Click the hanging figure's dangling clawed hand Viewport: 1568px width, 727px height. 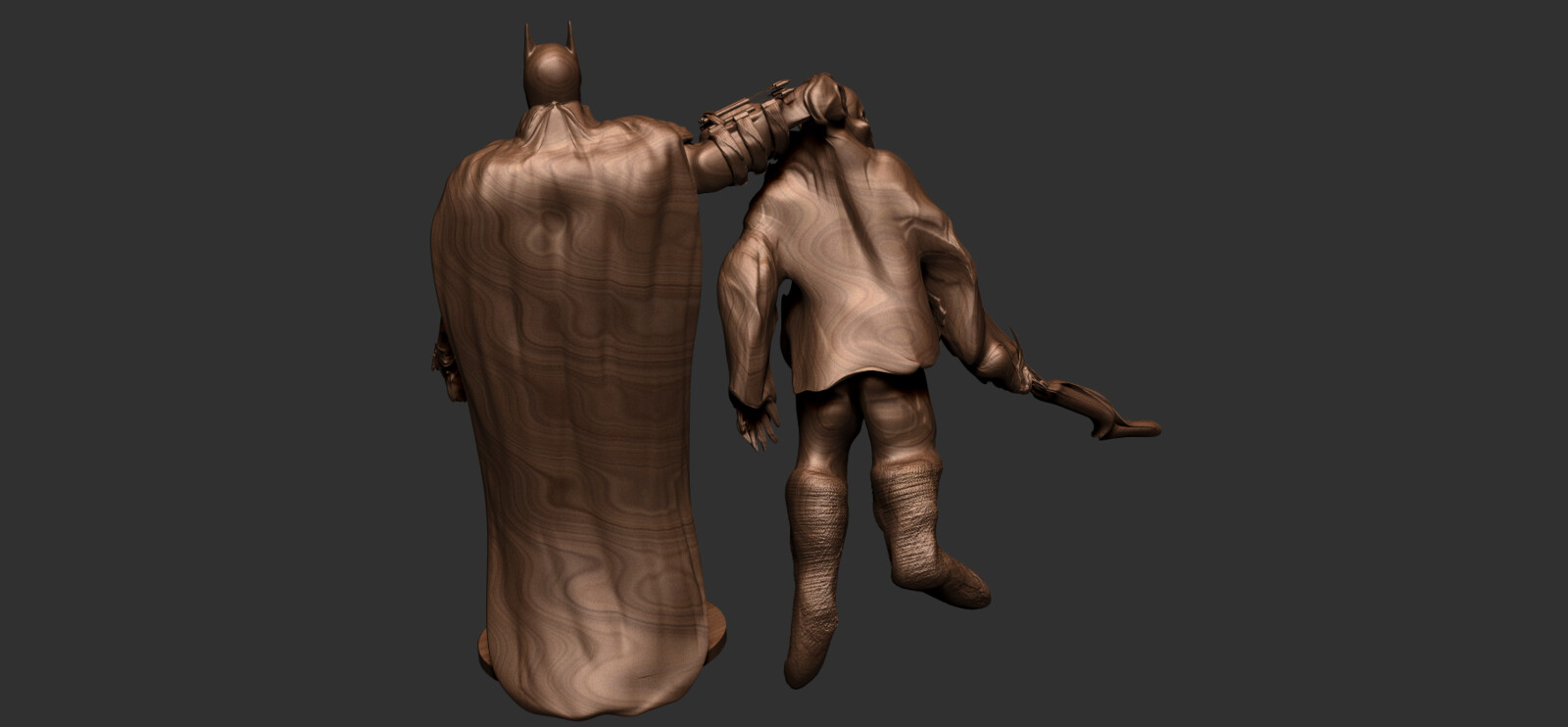[758, 419]
